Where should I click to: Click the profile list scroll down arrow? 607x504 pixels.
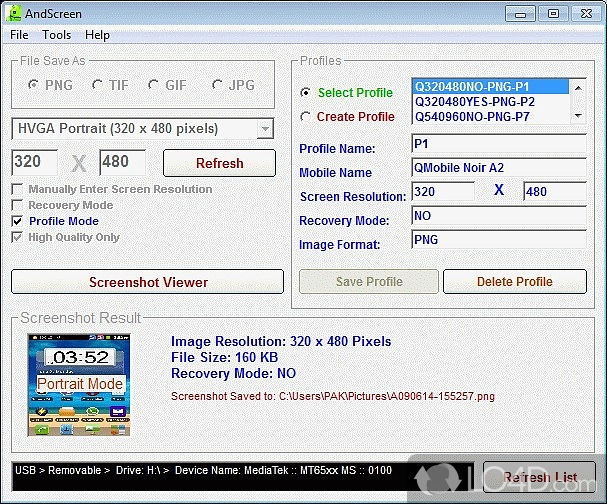(578, 115)
